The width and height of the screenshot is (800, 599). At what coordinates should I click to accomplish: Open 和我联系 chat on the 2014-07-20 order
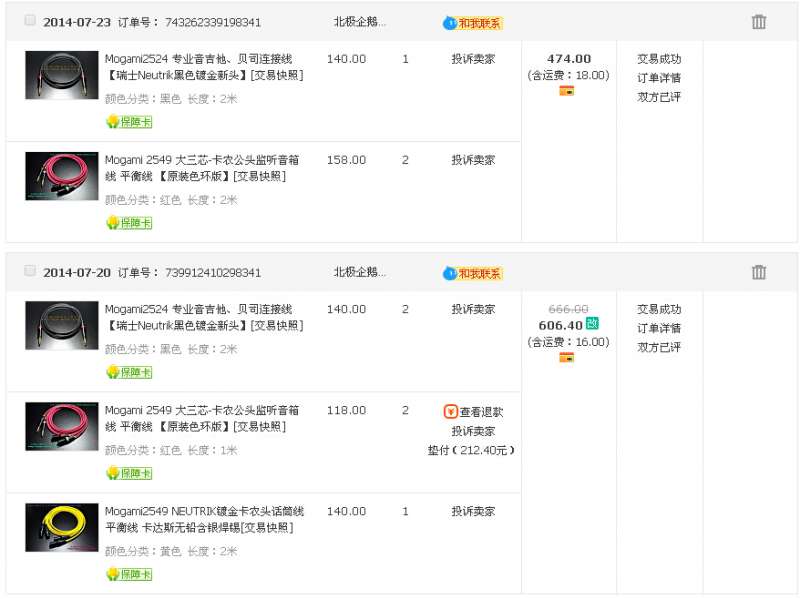pyautogui.click(x=473, y=273)
